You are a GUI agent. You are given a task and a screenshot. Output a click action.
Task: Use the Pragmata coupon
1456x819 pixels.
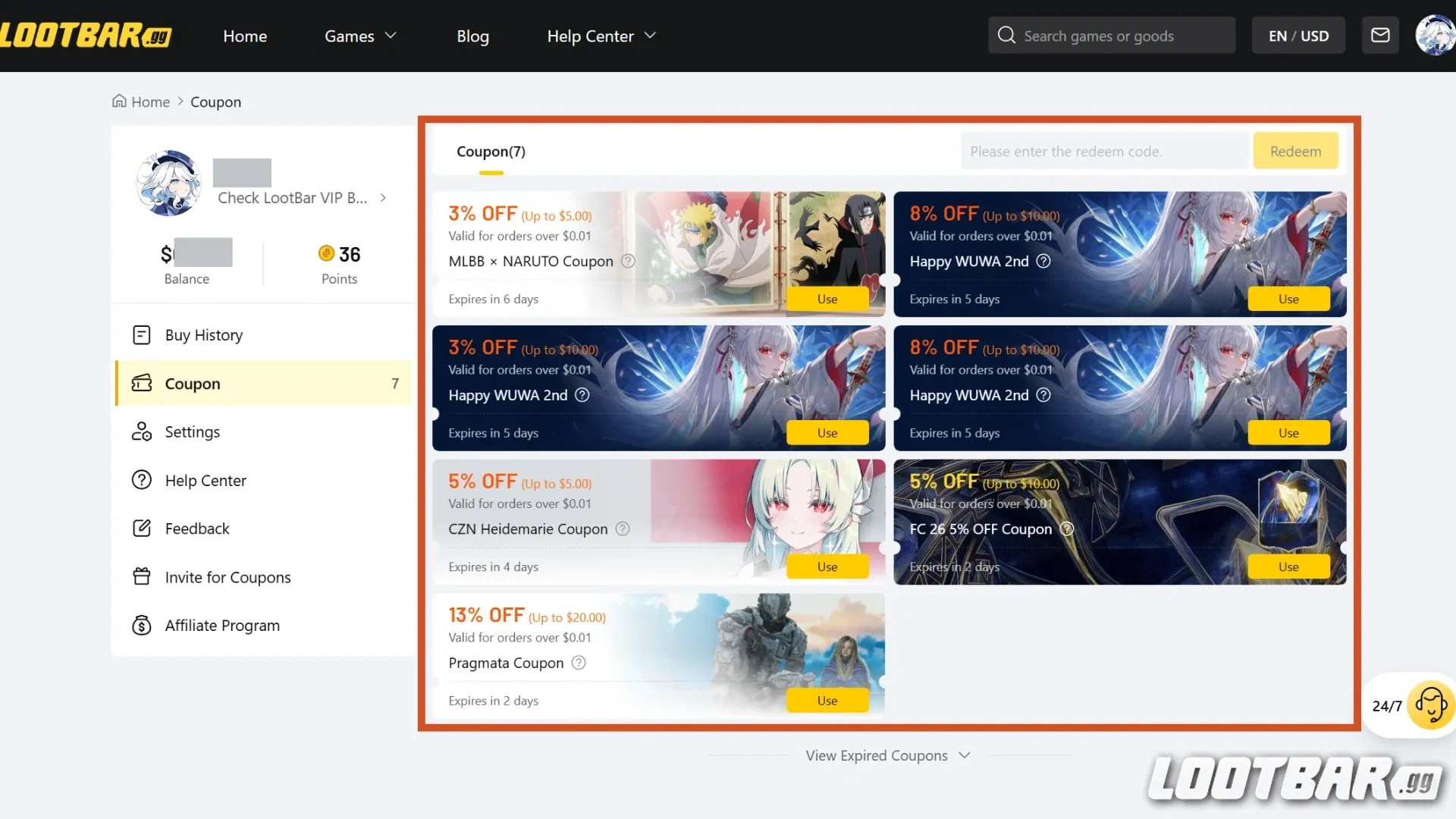[x=827, y=701]
